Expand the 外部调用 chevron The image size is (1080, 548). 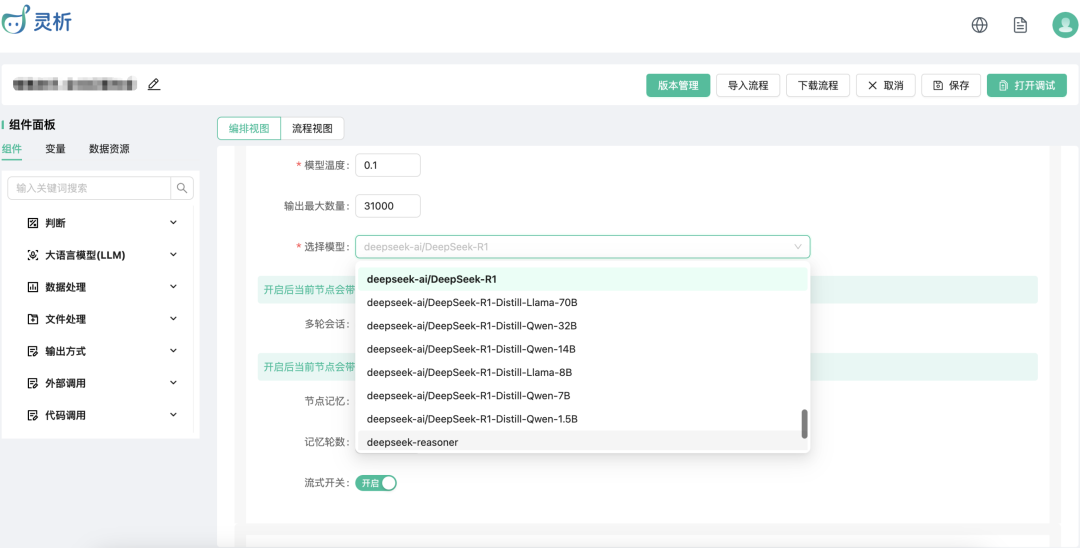[x=174, y=383]
